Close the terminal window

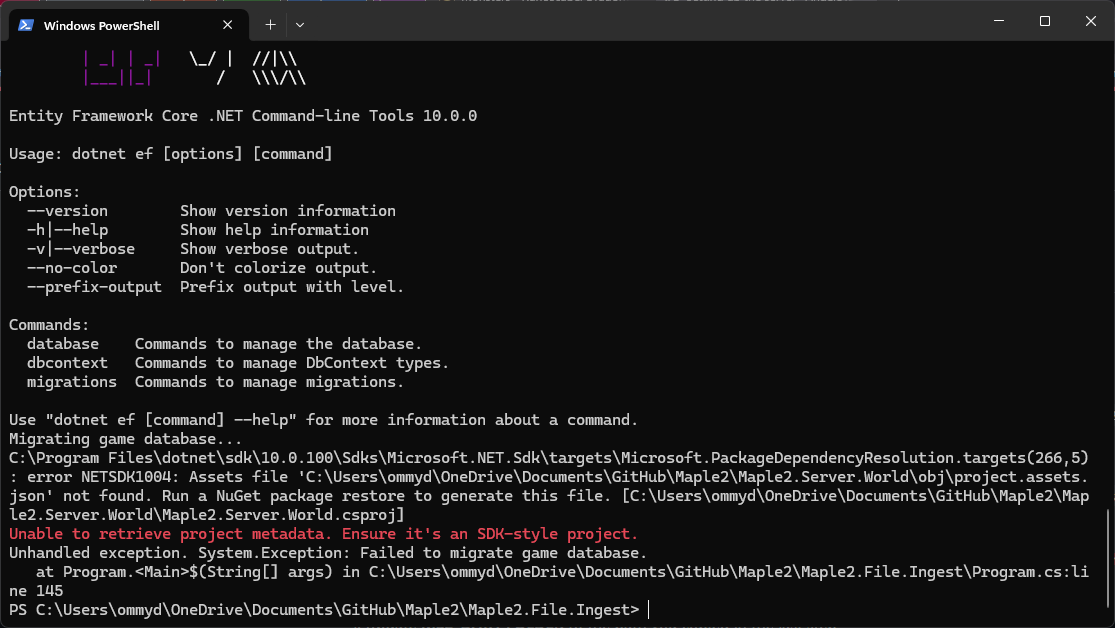click(1090, 21)
